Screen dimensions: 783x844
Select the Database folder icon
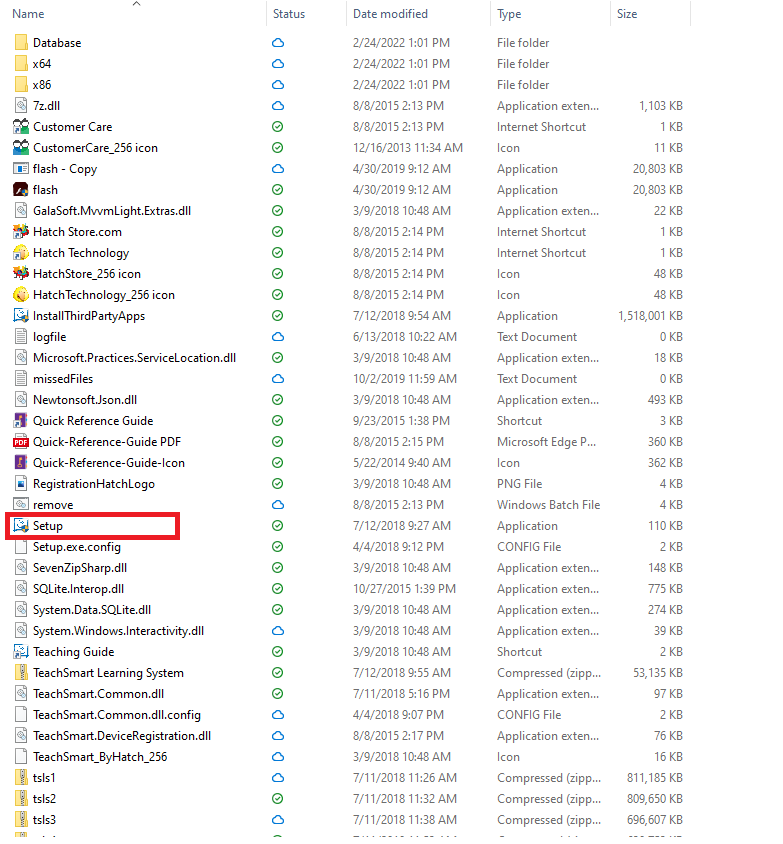click(x=21, y=43)
